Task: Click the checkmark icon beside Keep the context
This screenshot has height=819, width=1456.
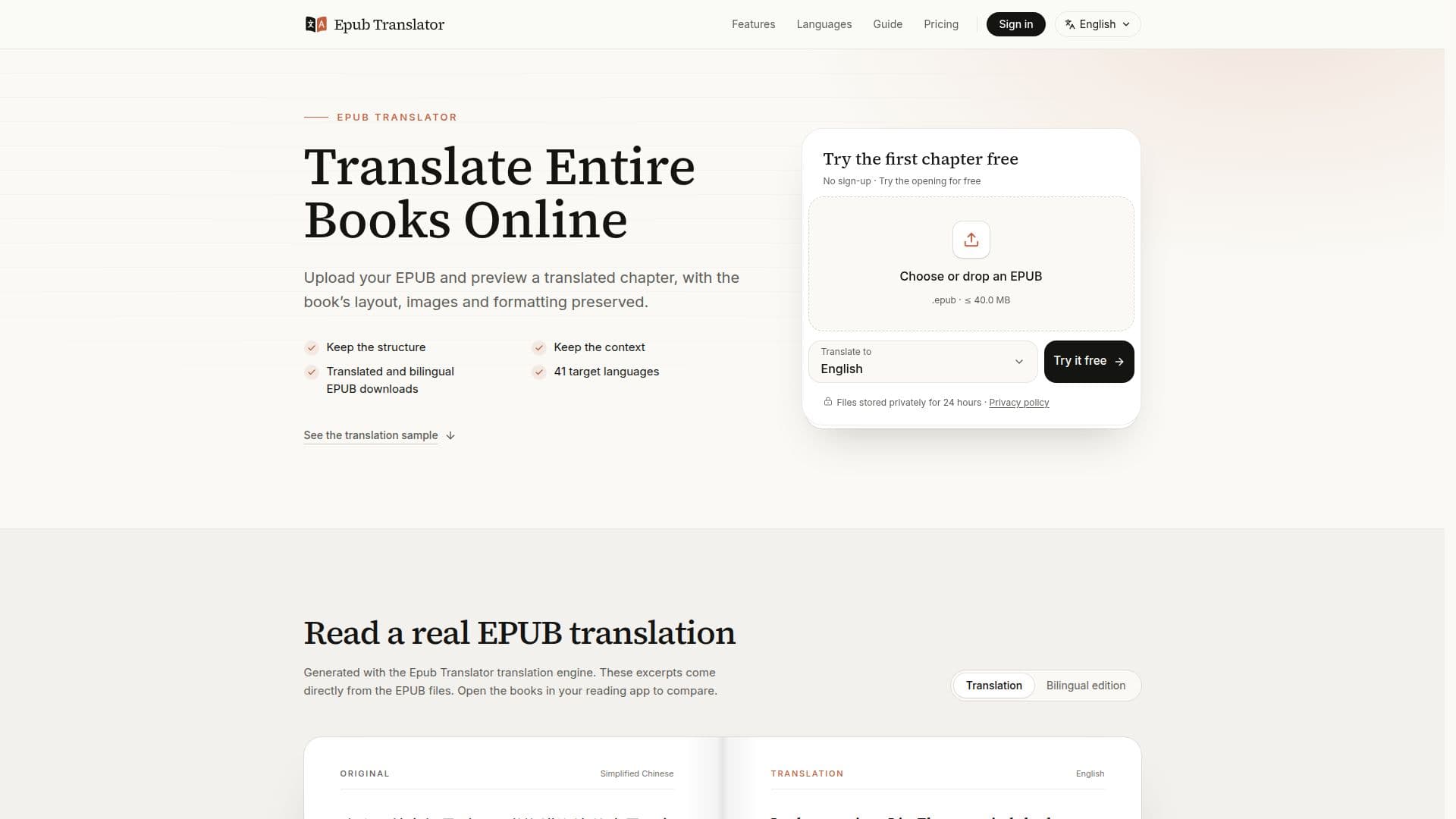Action: tap(538, 347)
